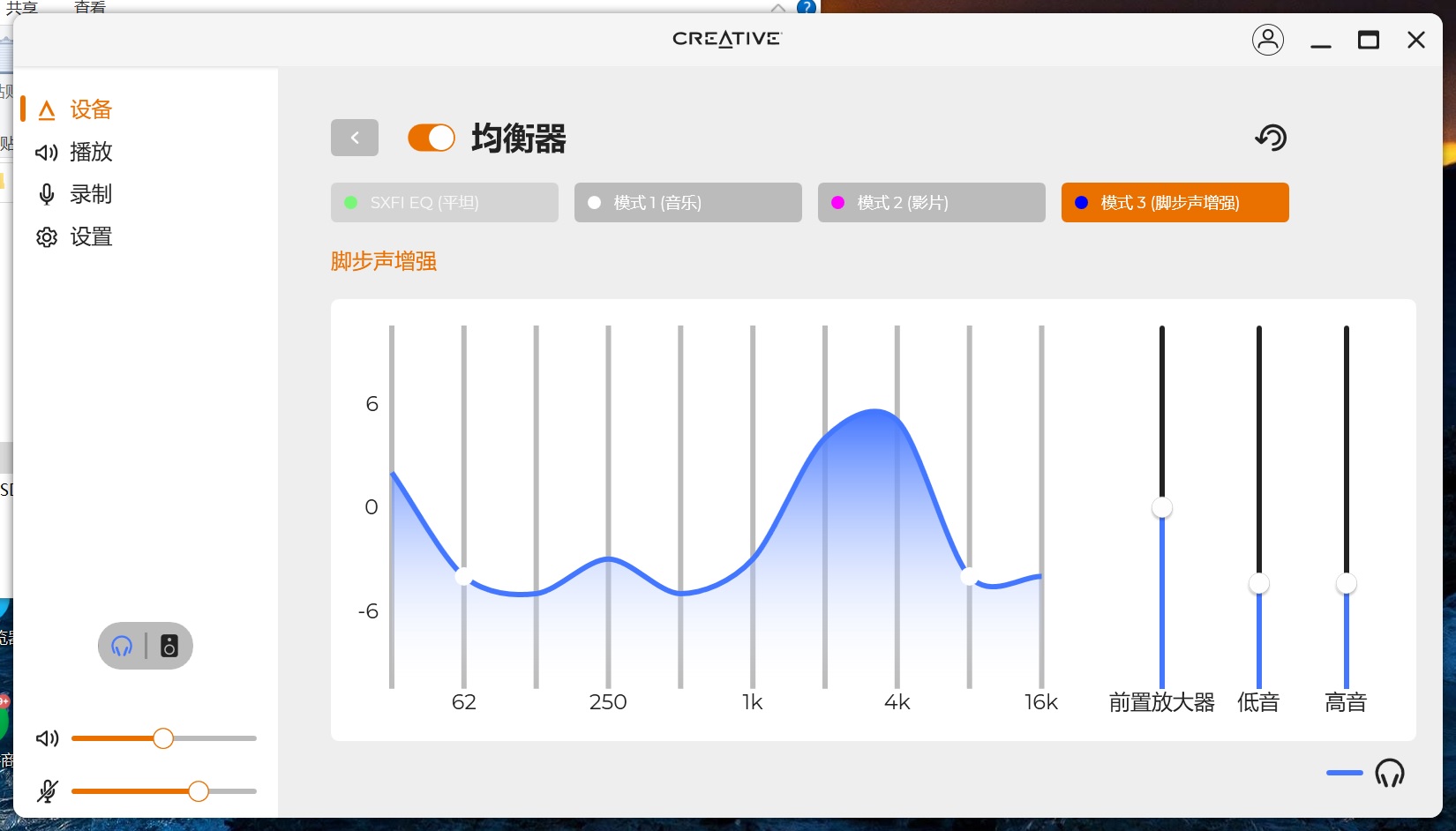Click the headphone icon near the bottom slider
The width and height of the screenshot is (1456, 831).
[1390, 773]
